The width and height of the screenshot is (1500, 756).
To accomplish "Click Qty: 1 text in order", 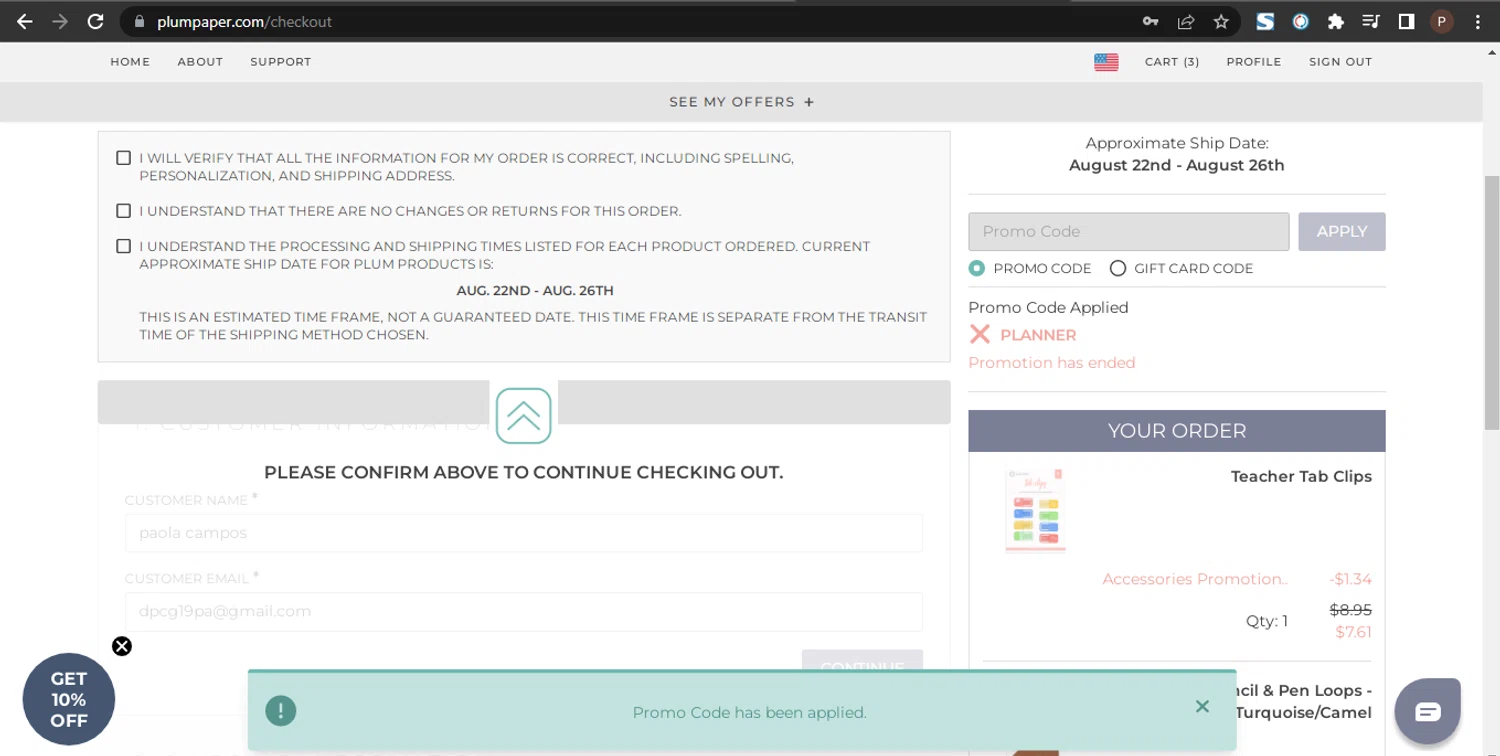I will [1267, 621].
